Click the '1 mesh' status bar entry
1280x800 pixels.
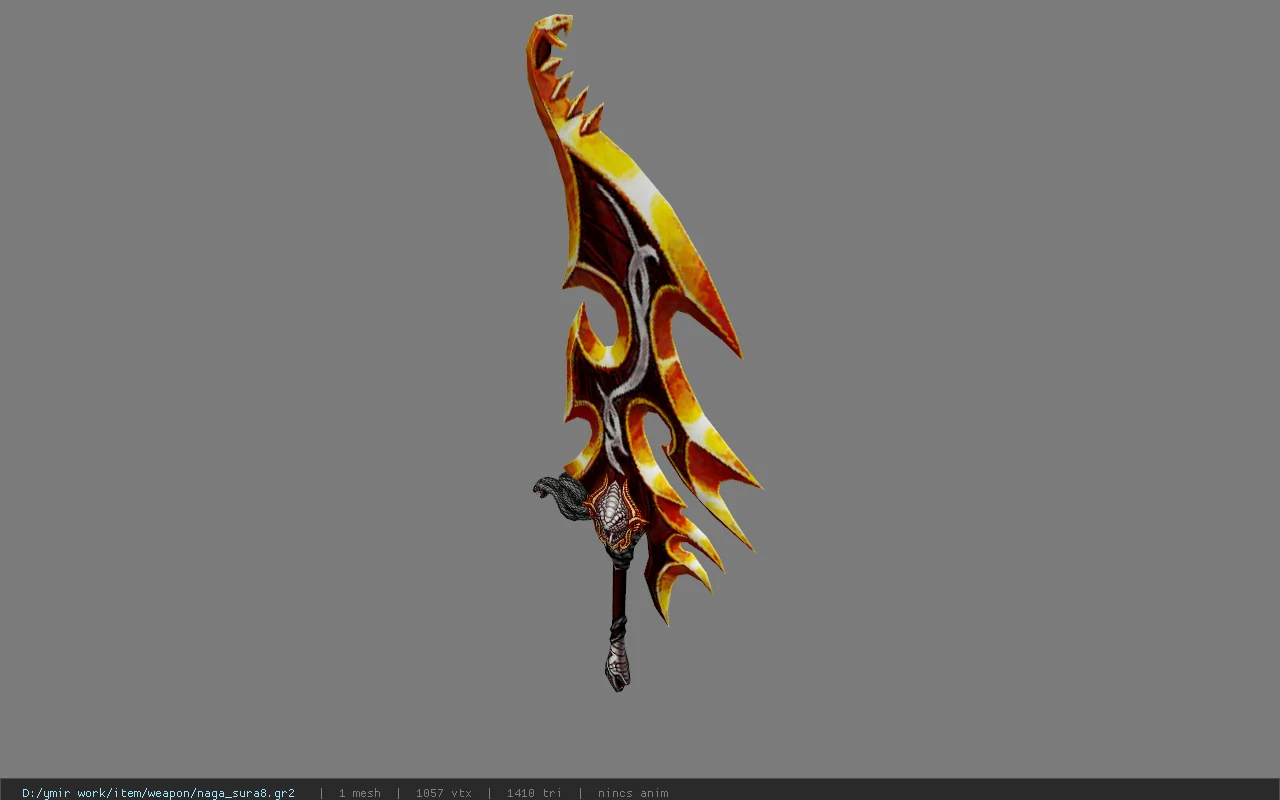[x=359, y=793]
